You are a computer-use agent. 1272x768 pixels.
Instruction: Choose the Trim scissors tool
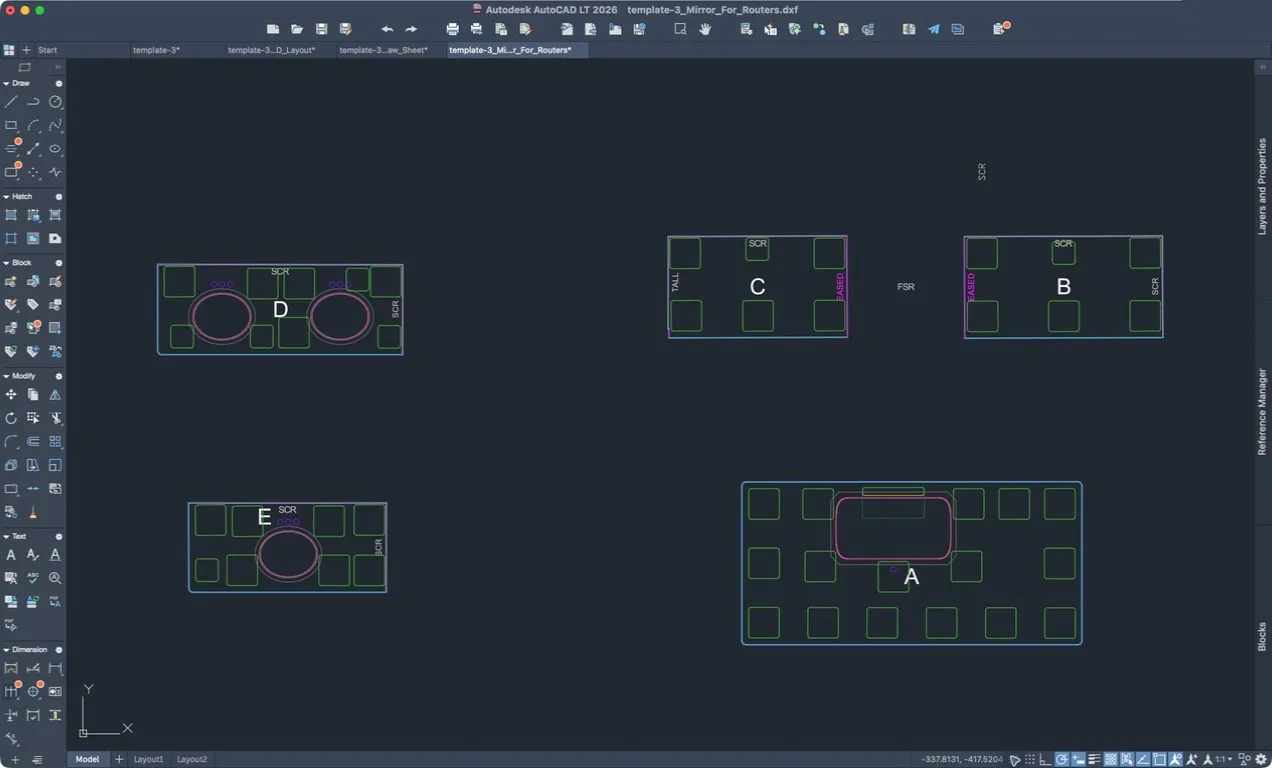(55, 418)
